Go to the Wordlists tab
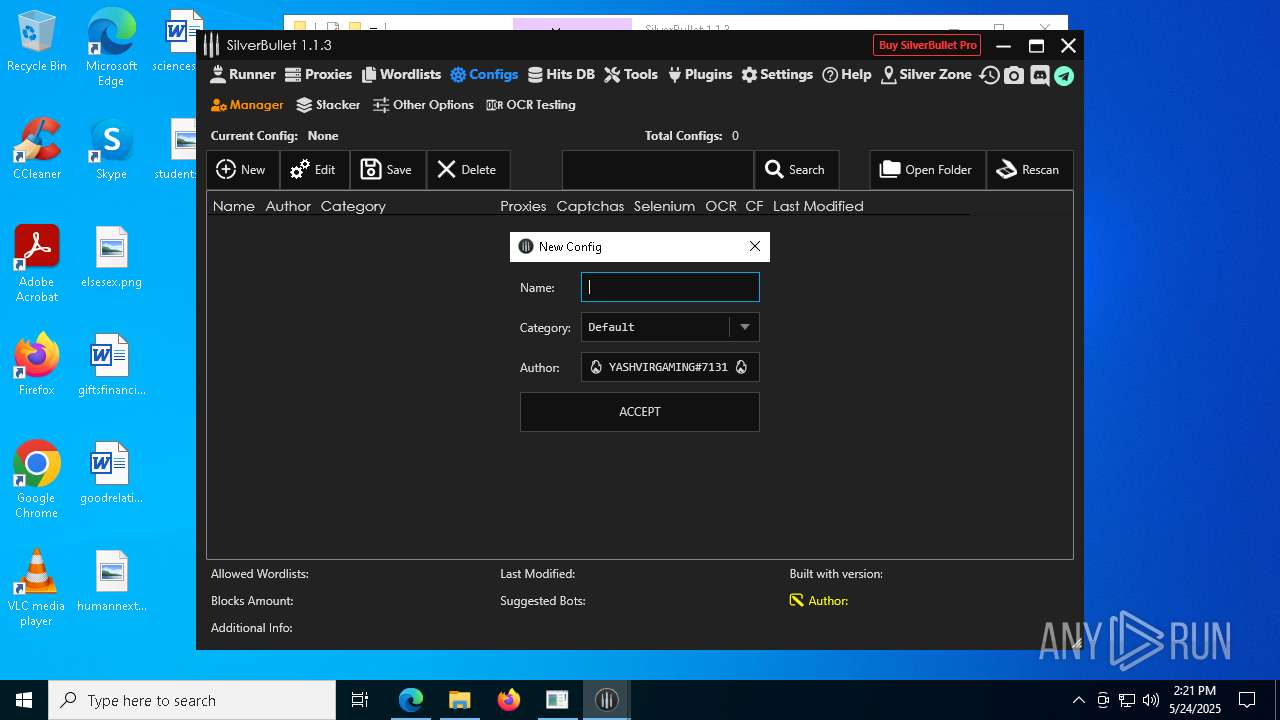 (x=401, y=74)
